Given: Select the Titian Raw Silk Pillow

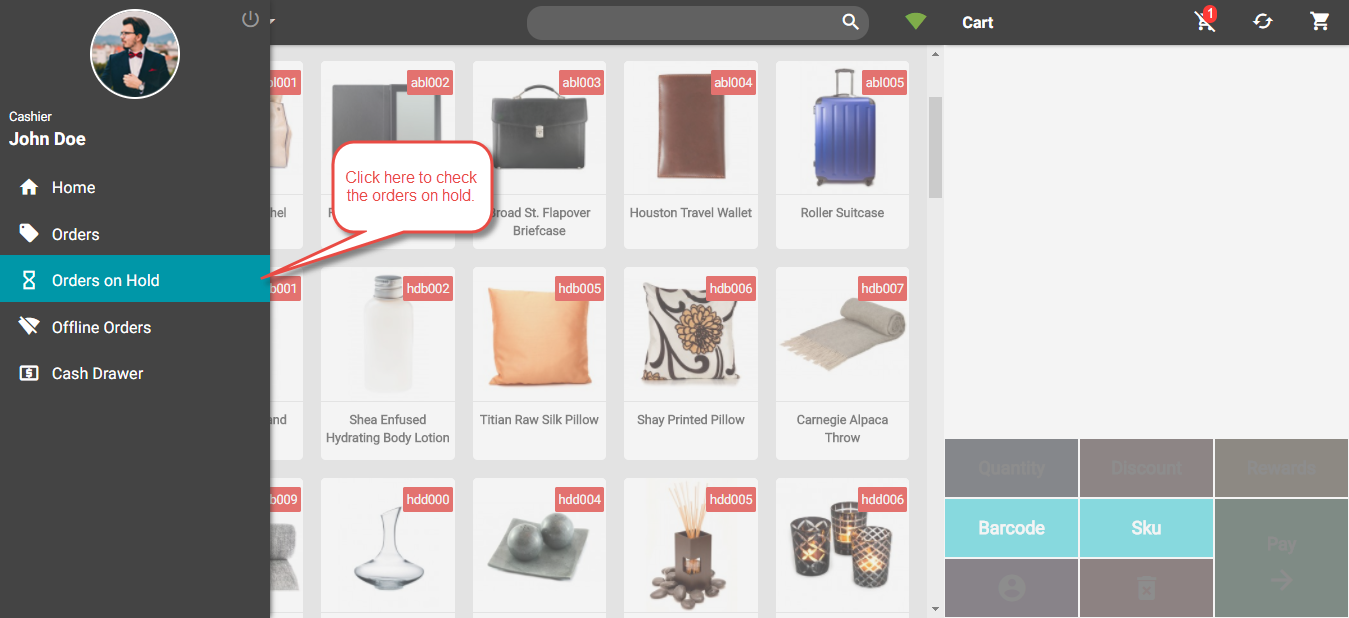Looking at the screenshot, I should [539, 364].
